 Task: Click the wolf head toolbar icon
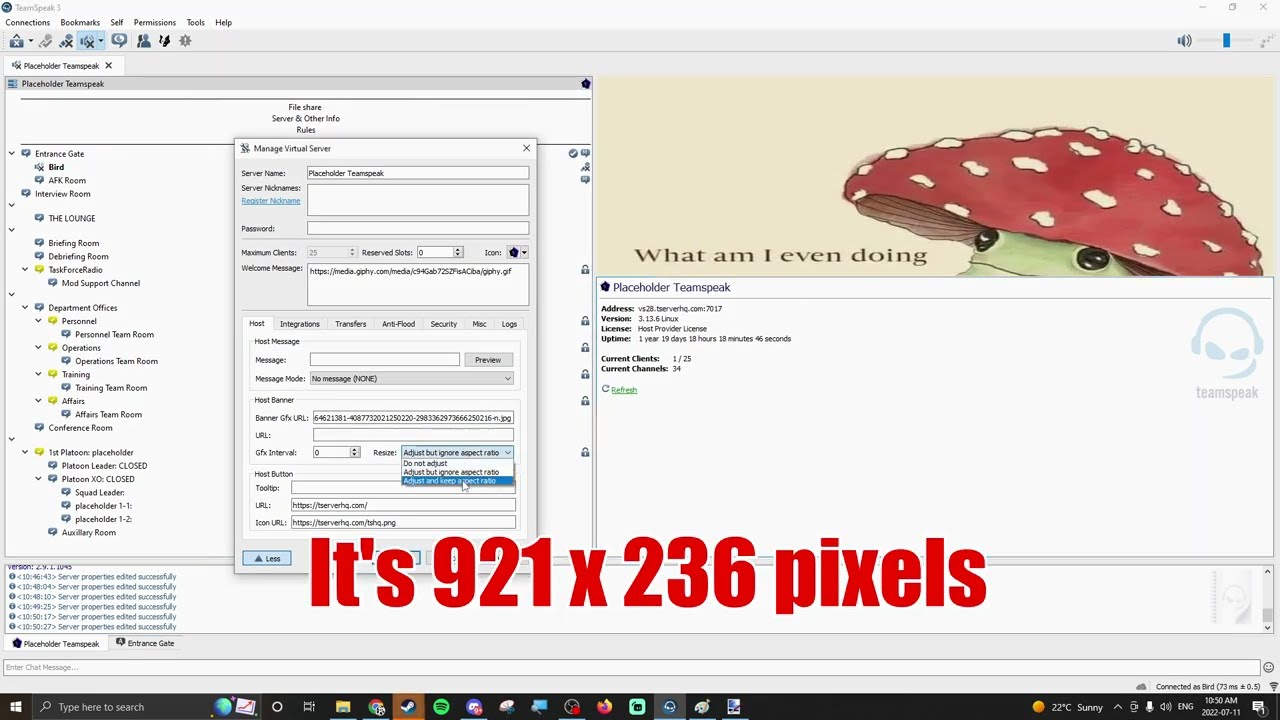click(164, 41)
